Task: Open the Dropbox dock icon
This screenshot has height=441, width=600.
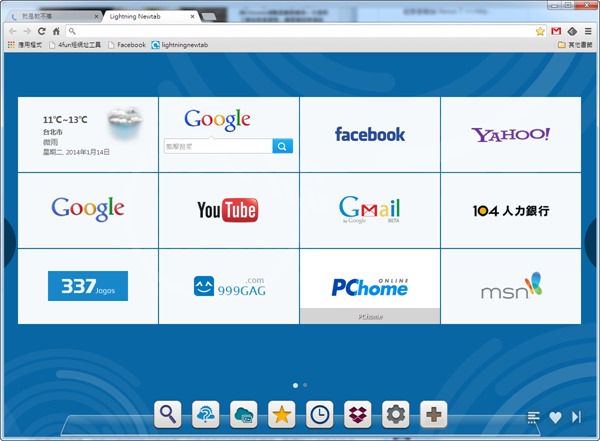Action: point(357,414)
